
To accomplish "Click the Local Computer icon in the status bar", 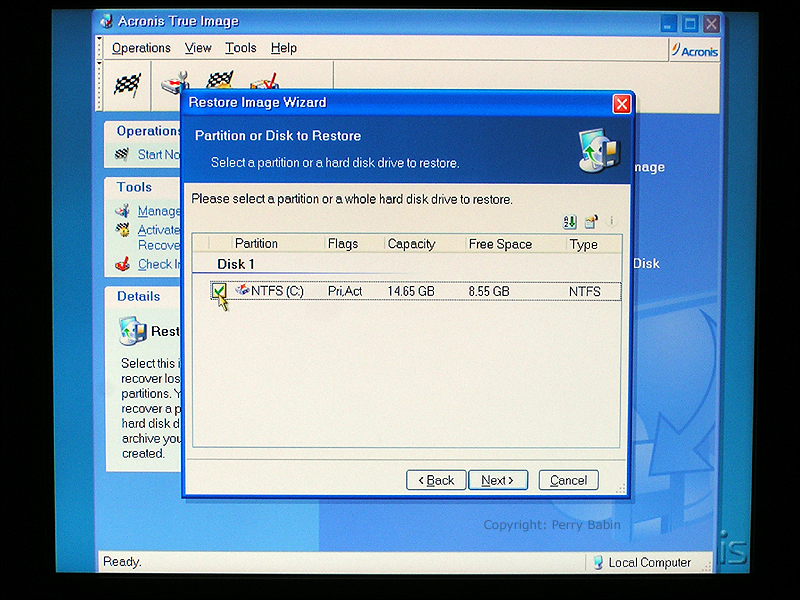I will [598, 562].
